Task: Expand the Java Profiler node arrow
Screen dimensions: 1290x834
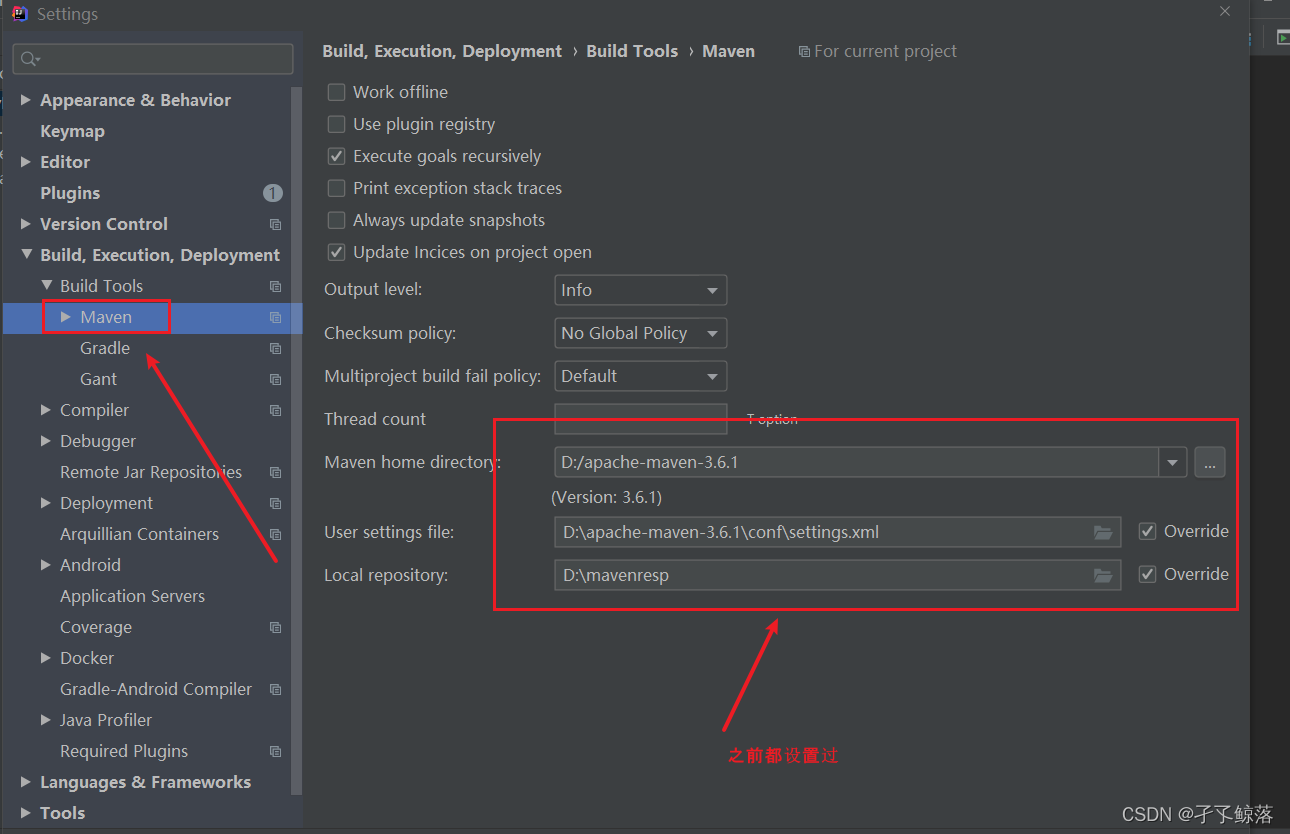Action: 46,720
